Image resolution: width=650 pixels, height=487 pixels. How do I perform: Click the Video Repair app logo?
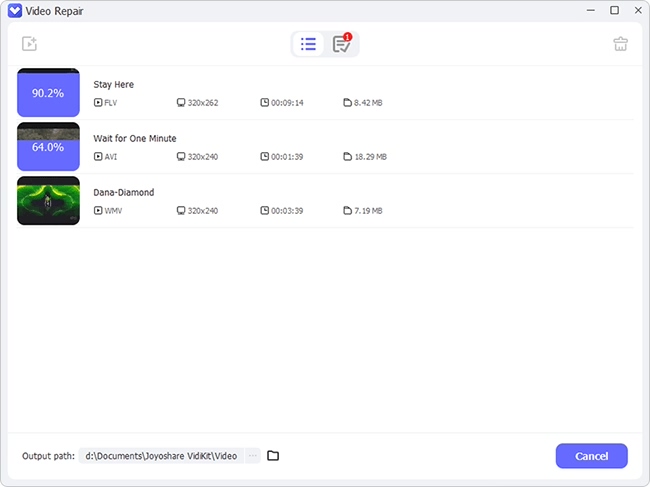pyautogui.click(x=15, y=11)
